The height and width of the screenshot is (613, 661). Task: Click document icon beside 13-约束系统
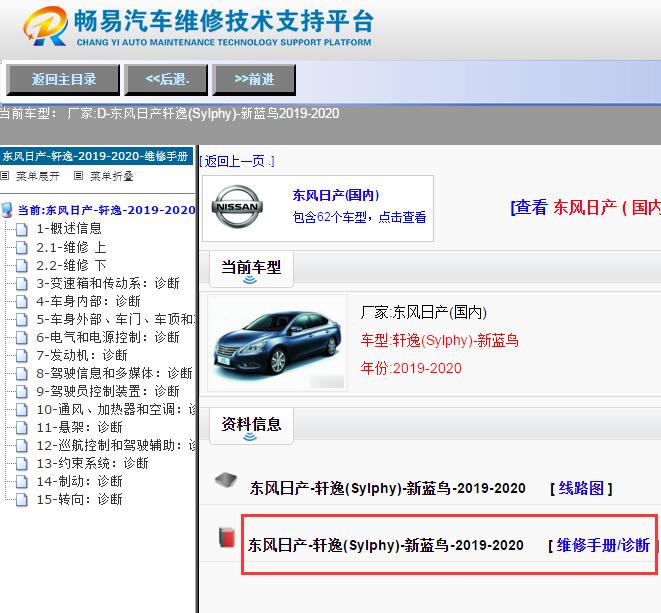pyautogui.click(x=21, y=464)
